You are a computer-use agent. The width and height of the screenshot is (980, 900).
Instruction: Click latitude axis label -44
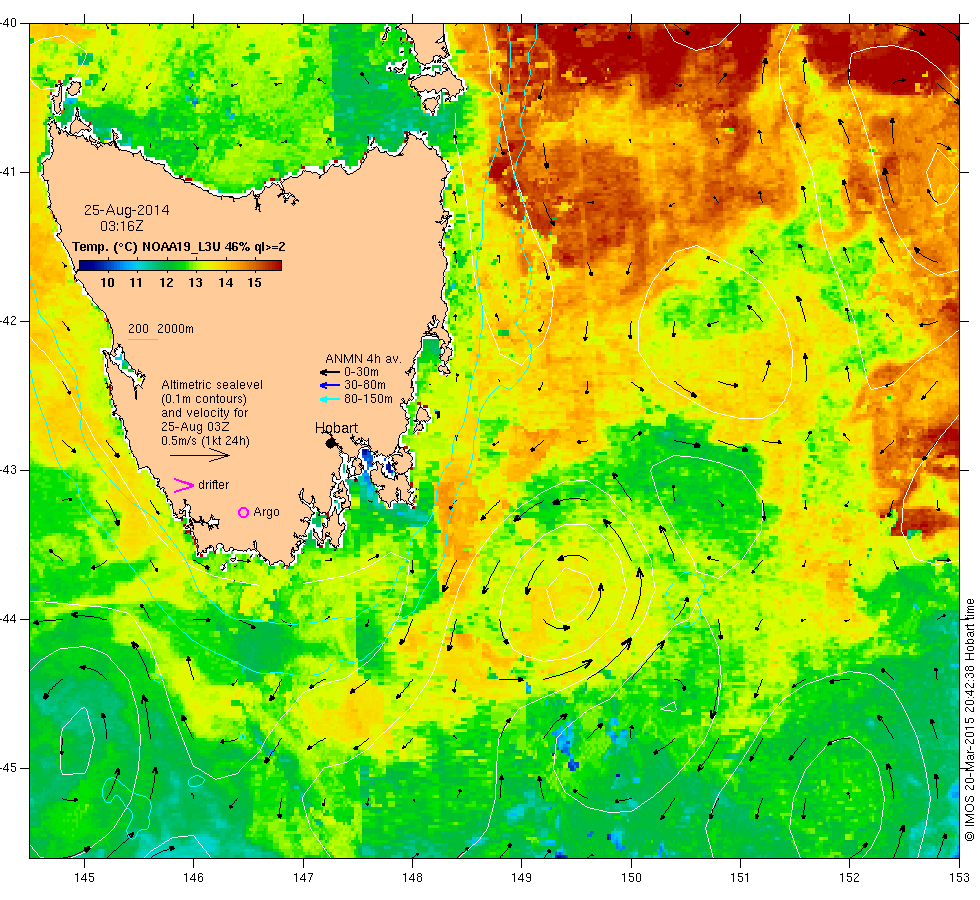point(9,619)
